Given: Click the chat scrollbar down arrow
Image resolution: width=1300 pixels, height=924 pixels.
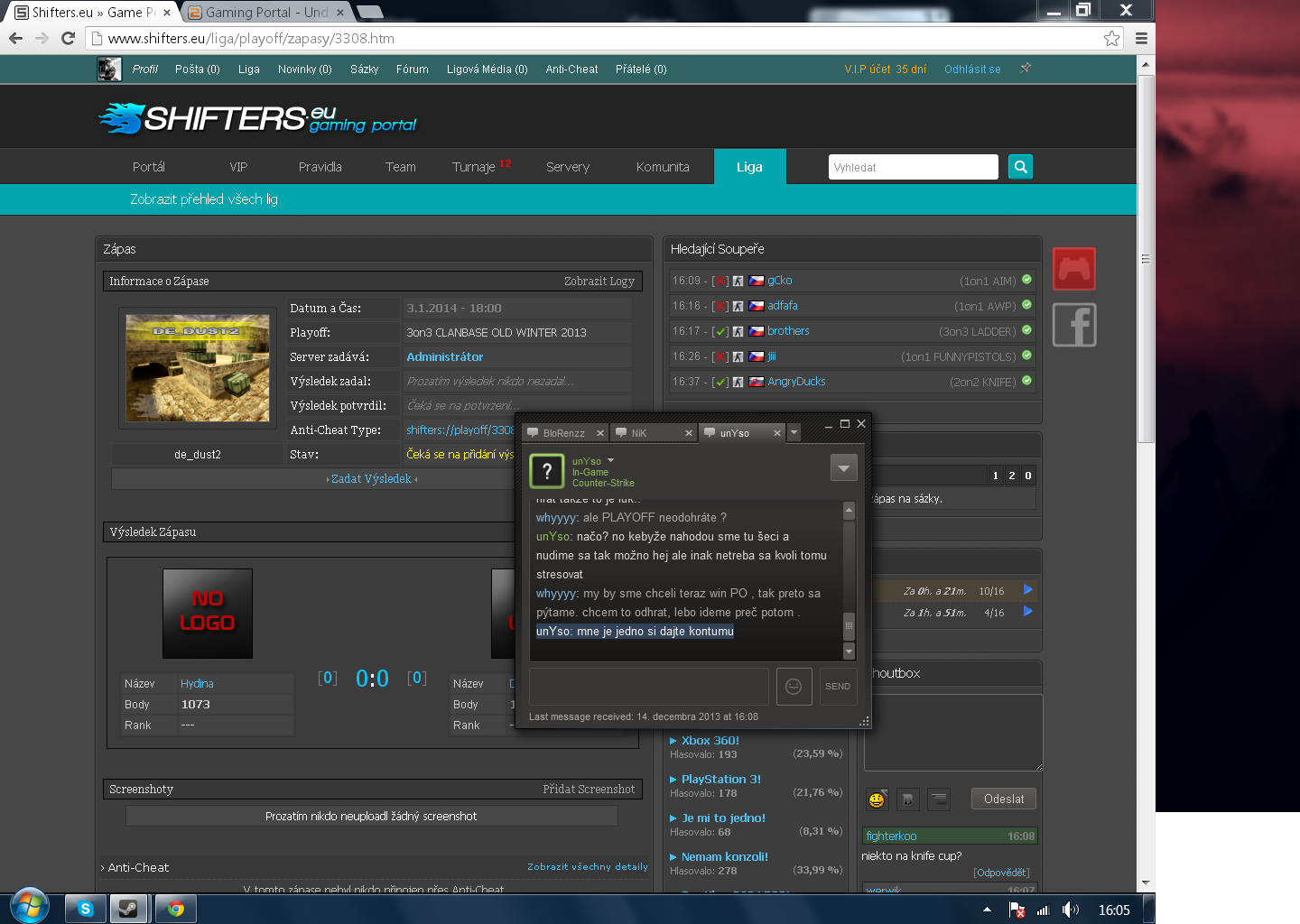Looking at the screenshot, I should point(849,651).
